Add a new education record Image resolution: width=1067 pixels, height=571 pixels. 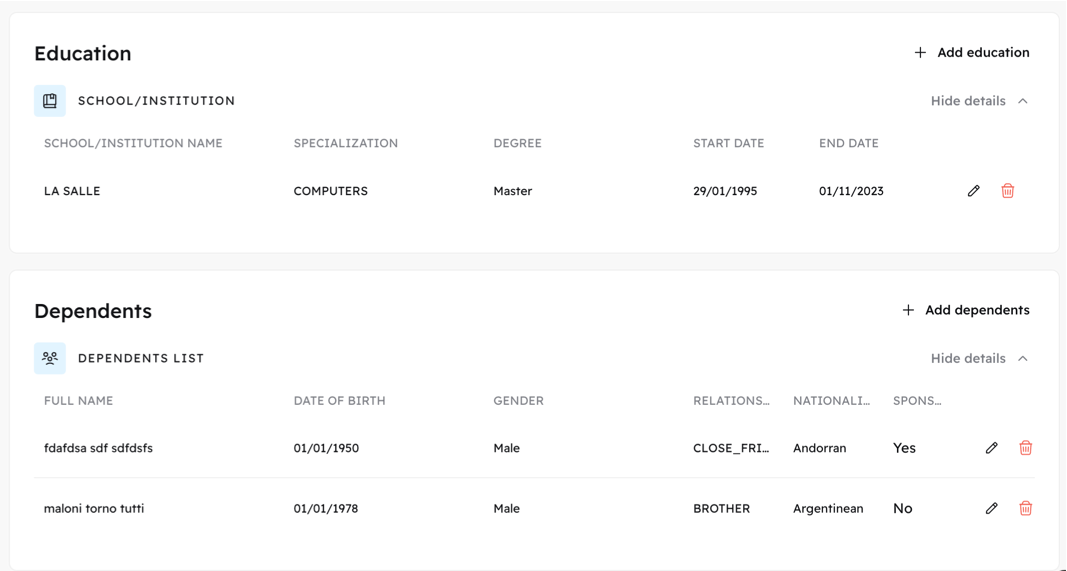[972, 52]
